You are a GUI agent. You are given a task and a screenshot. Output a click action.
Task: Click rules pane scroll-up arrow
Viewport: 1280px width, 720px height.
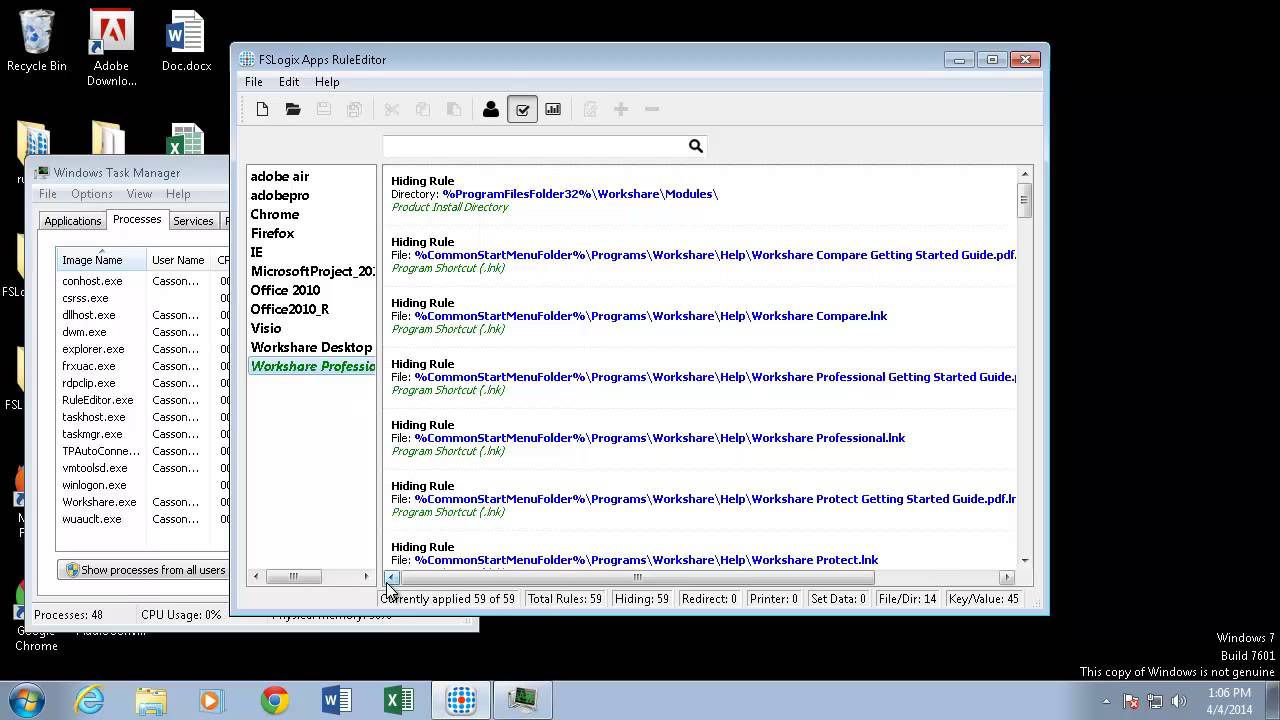tap(1024, 174)
